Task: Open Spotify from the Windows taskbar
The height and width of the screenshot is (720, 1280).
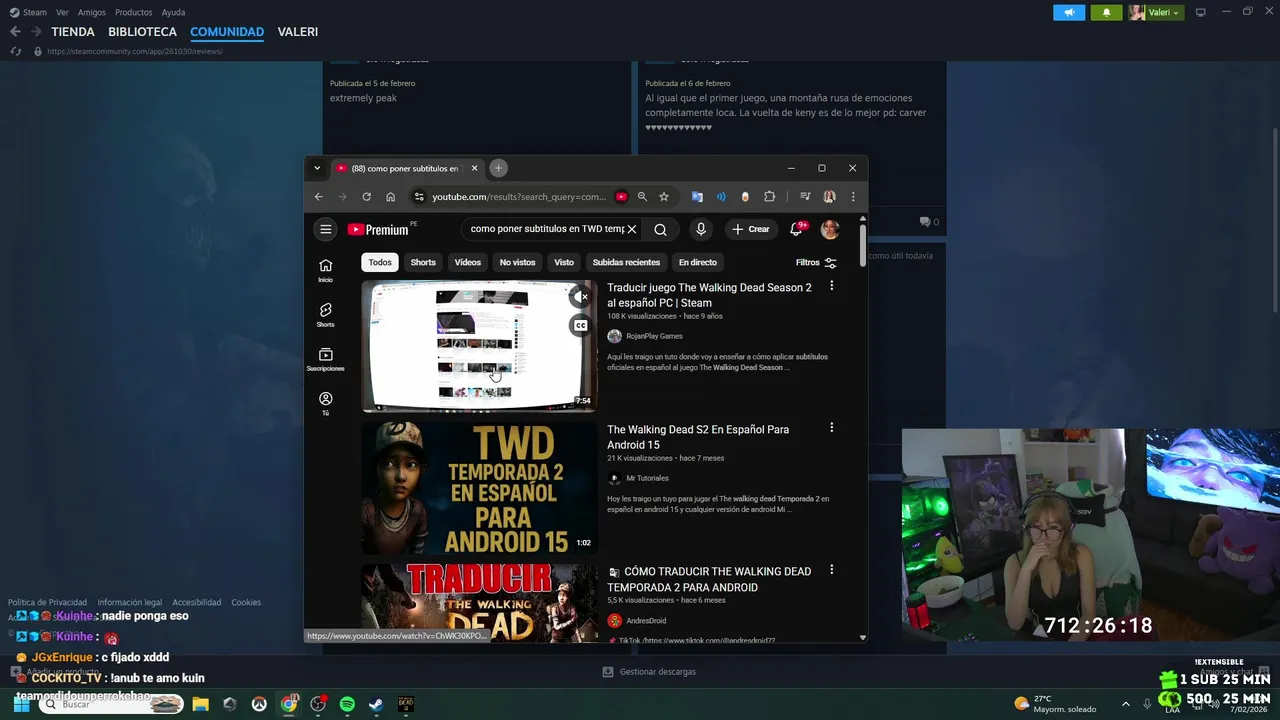Action: pyautogui.click(x=347, y=704)
